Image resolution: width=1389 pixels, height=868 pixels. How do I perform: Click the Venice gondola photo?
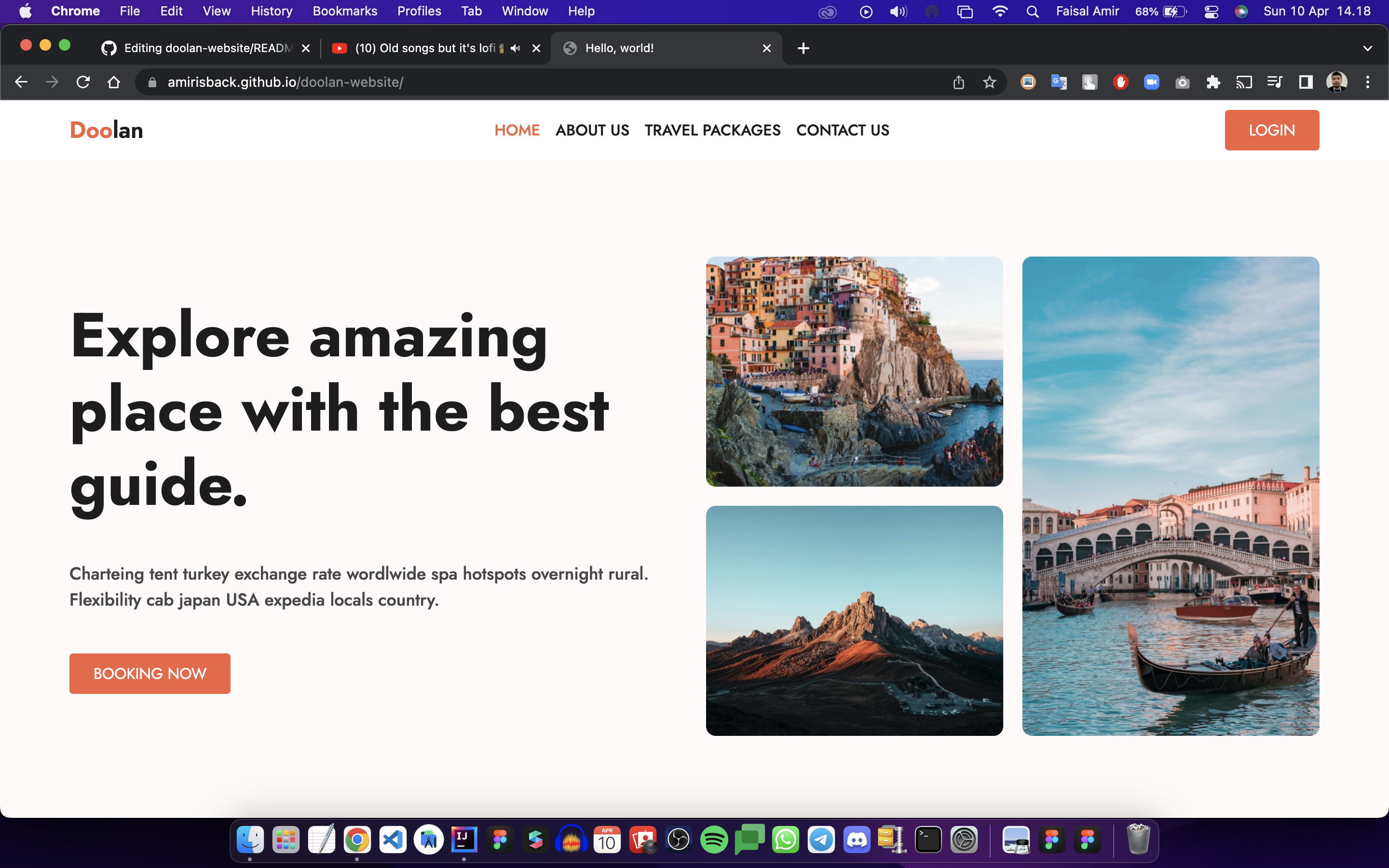[x=1171, y=496]
